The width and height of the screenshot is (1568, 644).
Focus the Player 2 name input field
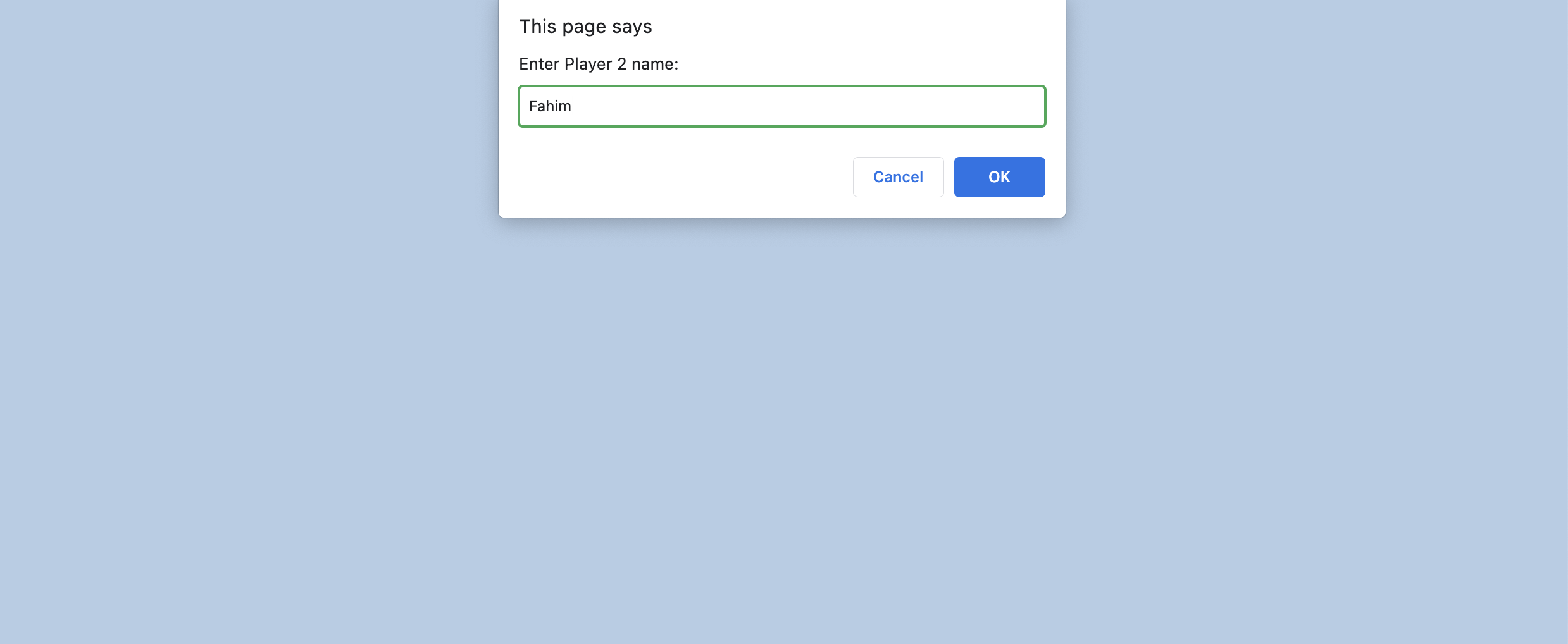[x=782, y=106]
